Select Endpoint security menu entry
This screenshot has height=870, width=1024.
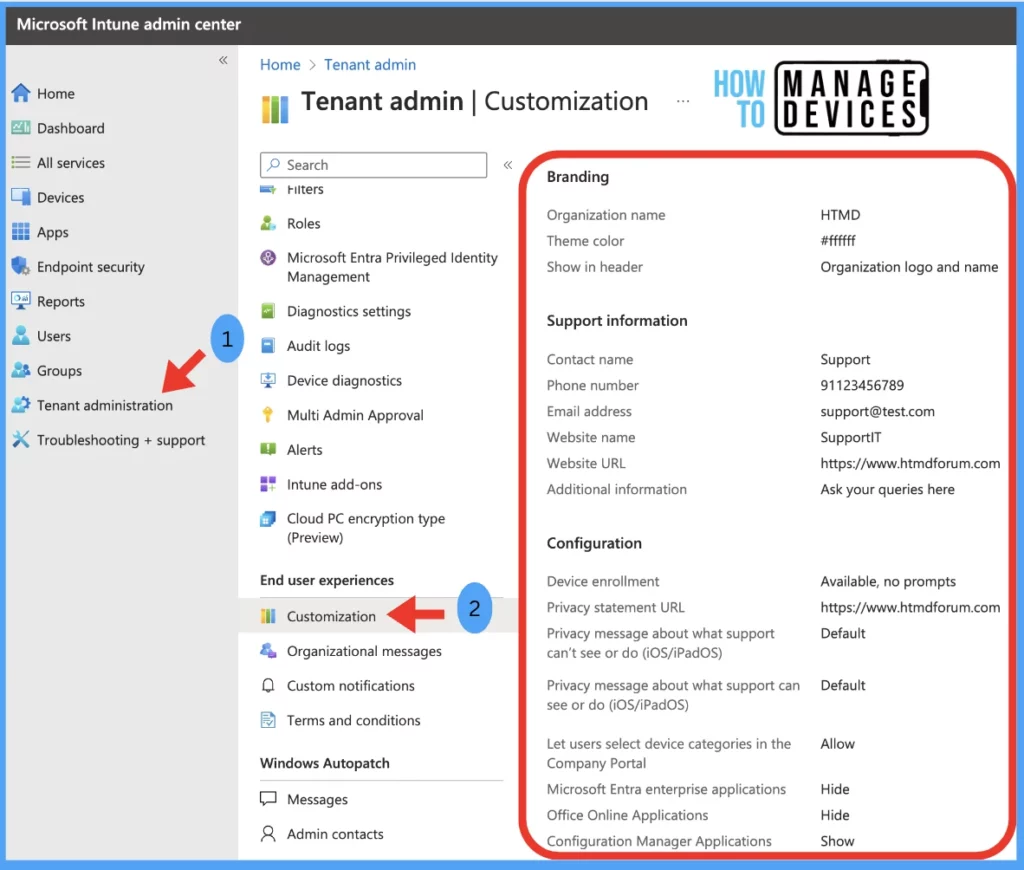tap(91, 266)
